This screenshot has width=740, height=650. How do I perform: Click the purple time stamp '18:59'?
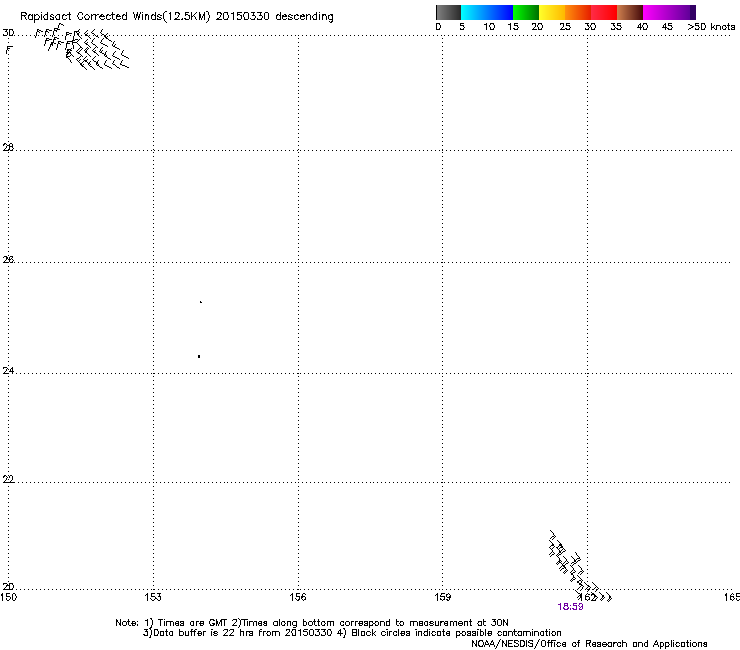coord(570,607)
